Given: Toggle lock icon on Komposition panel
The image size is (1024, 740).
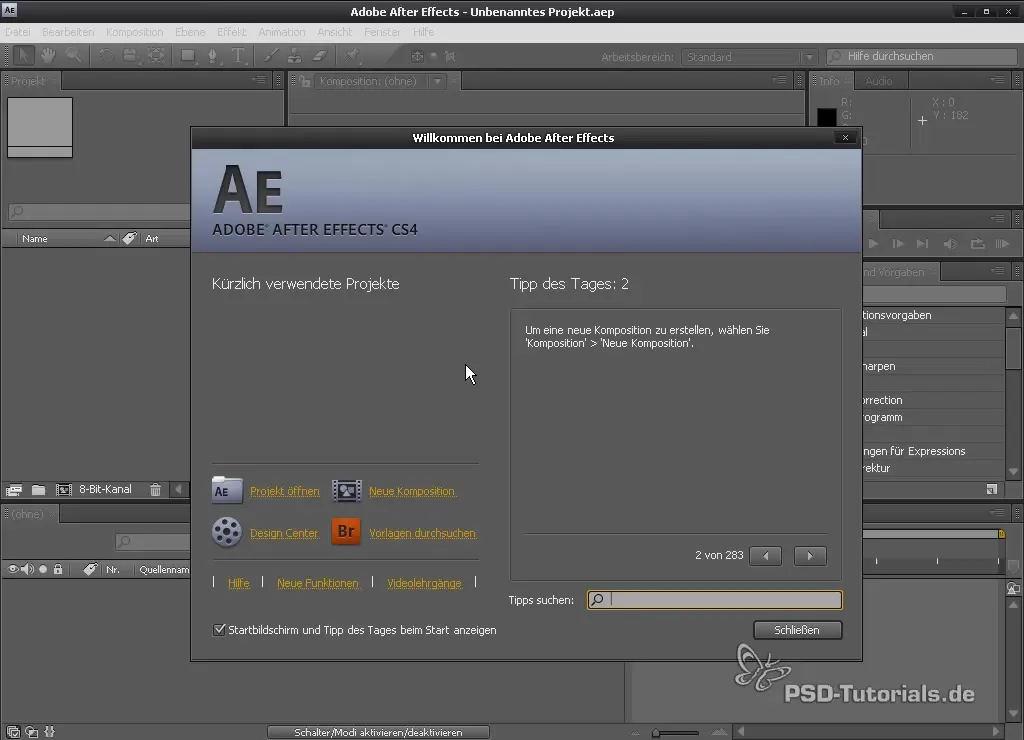Looking at the screenshot, I should point(304,81).
